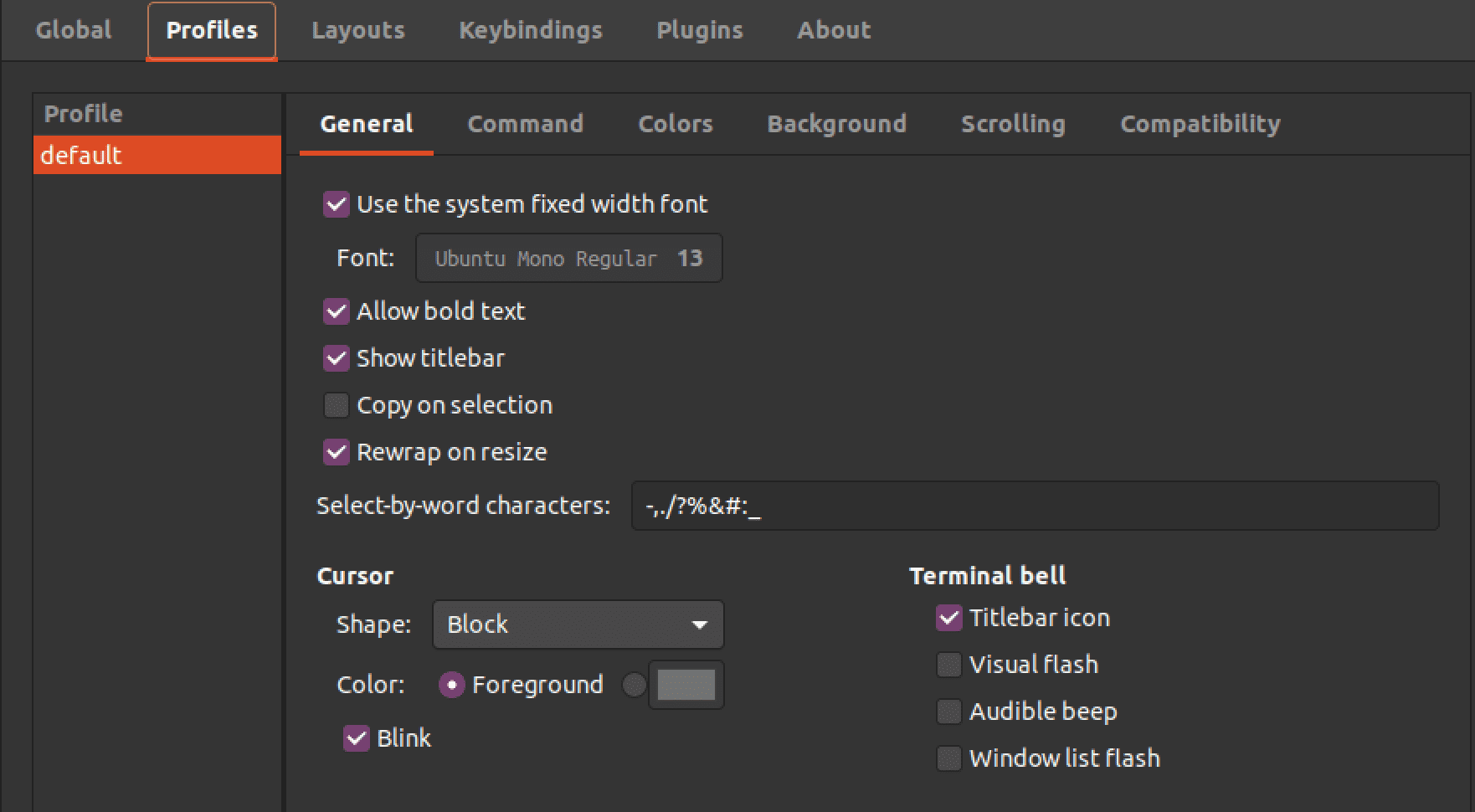
Task: Disable the system fixed width font
Action: click(336, 203)
